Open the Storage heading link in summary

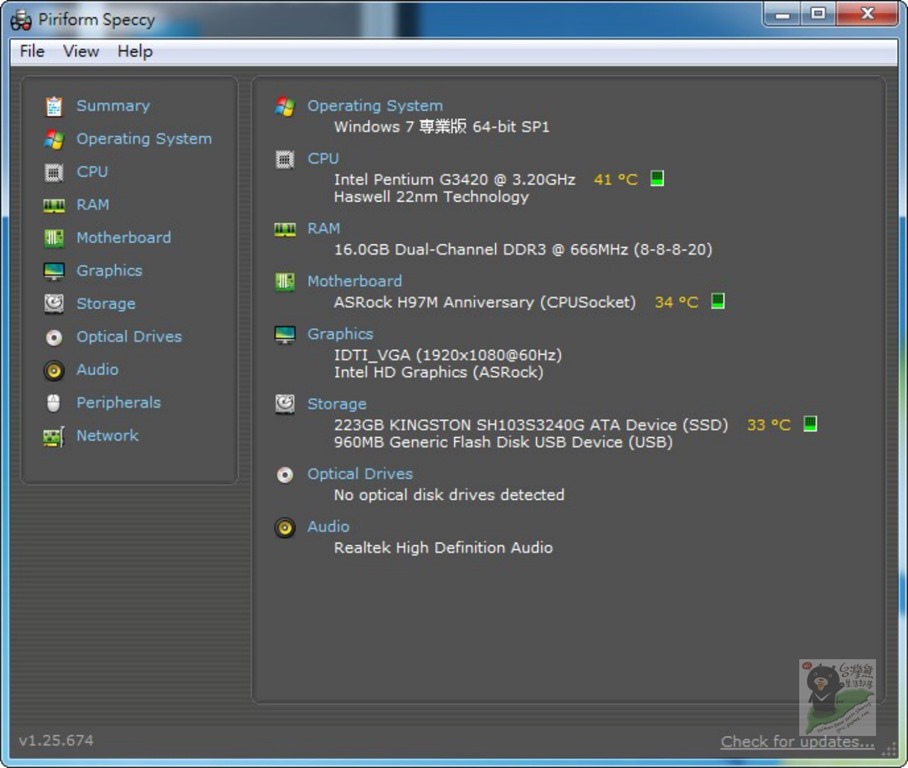point(336,404)
